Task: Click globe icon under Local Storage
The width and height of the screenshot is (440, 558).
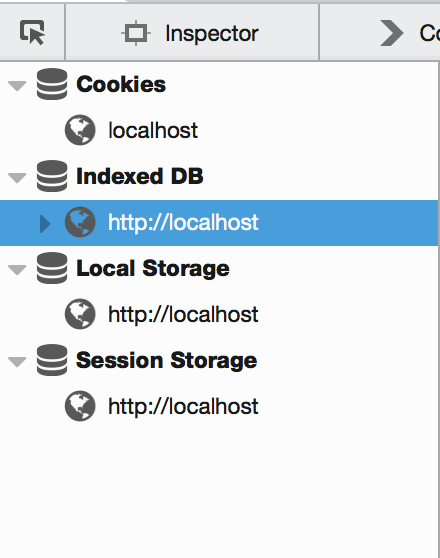Action: (80, 314)
